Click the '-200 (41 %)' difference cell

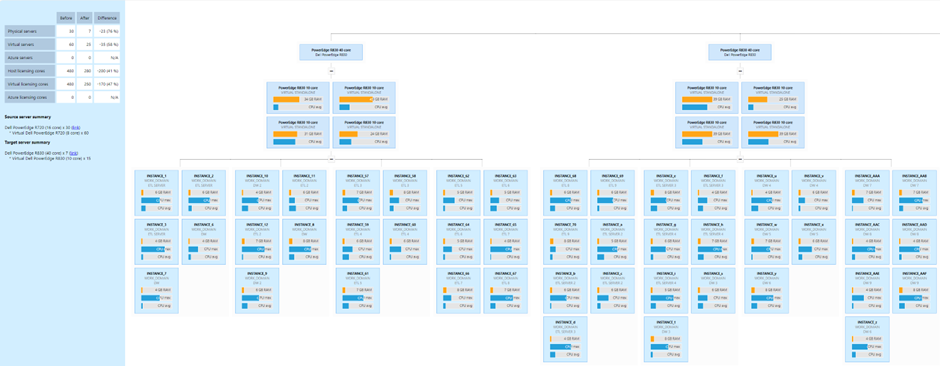[x=107, y=71]
